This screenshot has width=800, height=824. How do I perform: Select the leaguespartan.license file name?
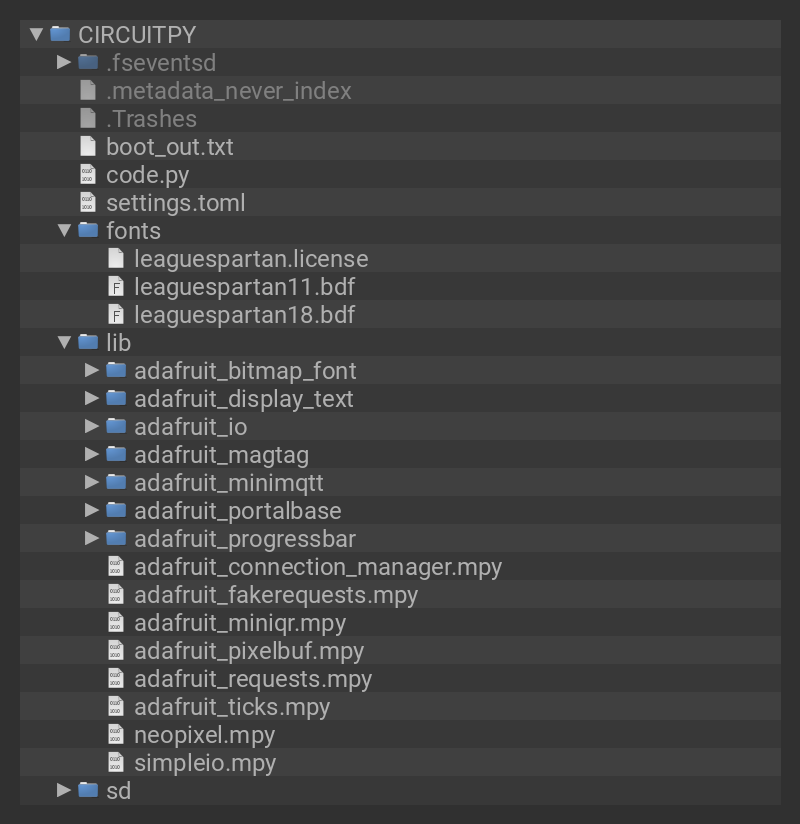(251, 260)
